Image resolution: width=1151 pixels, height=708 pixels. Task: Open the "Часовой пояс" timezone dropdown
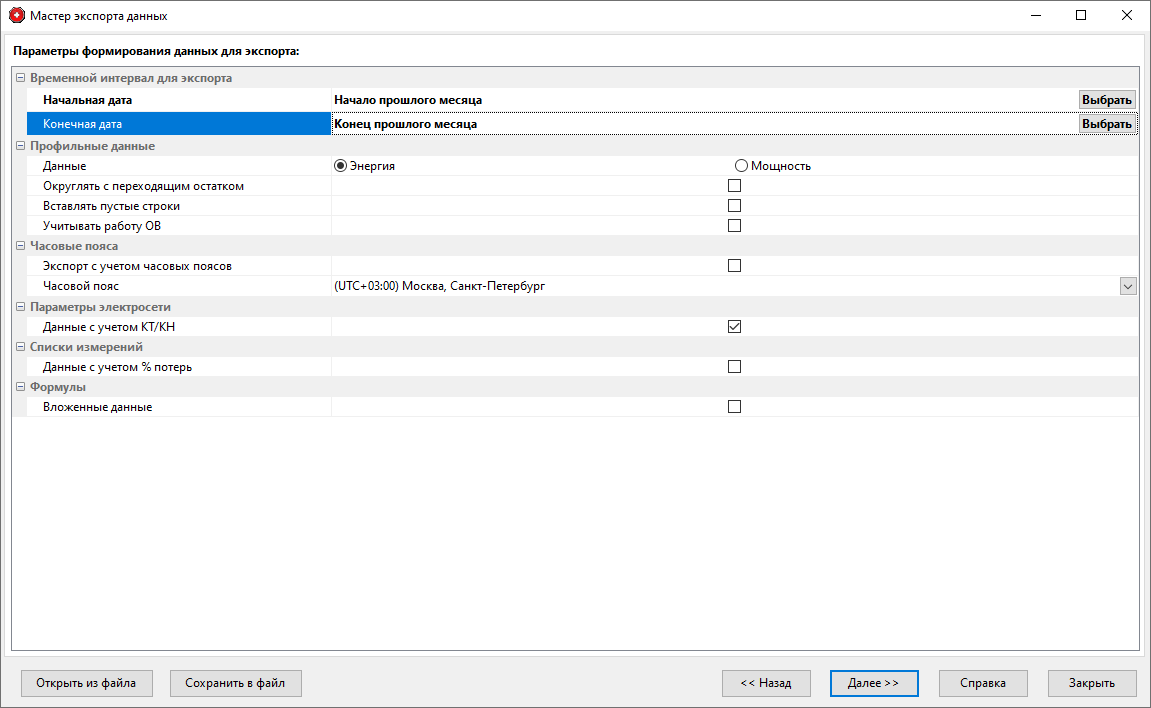(1128, 286)
